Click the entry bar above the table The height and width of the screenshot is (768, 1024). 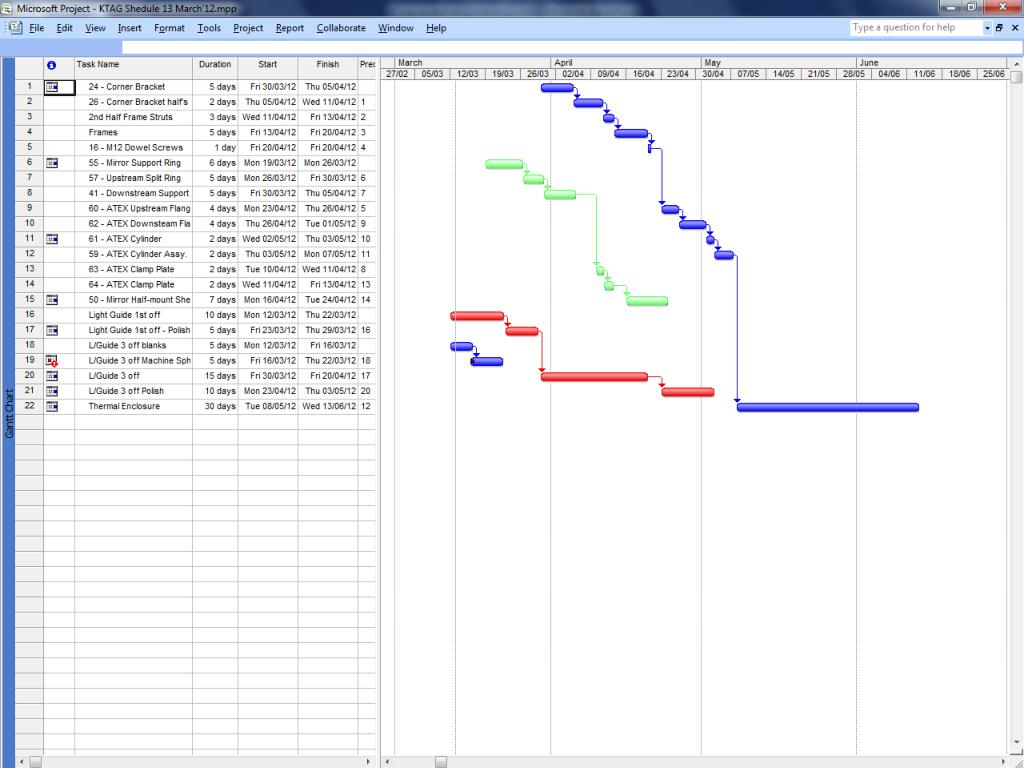(571, 47)
